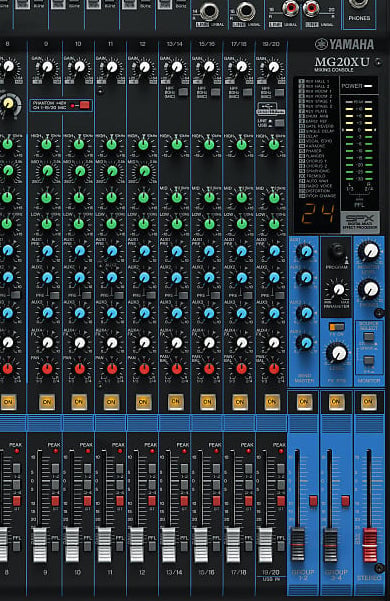390x601 pixels.
Task: Click the red PAN knob on channel 10
Action: click(x=79, y=369)
